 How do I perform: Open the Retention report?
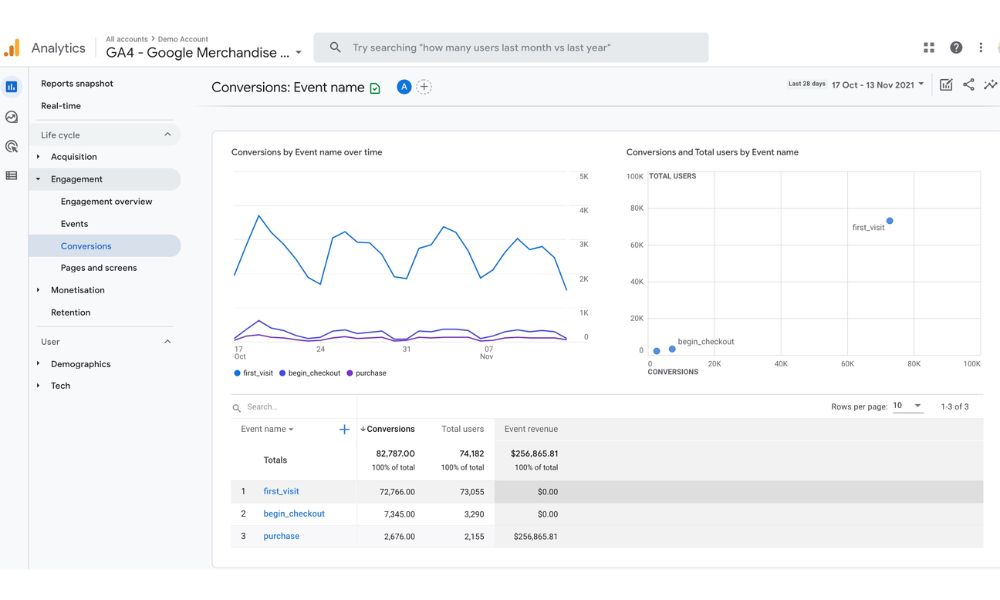click(x=70, y=312)
